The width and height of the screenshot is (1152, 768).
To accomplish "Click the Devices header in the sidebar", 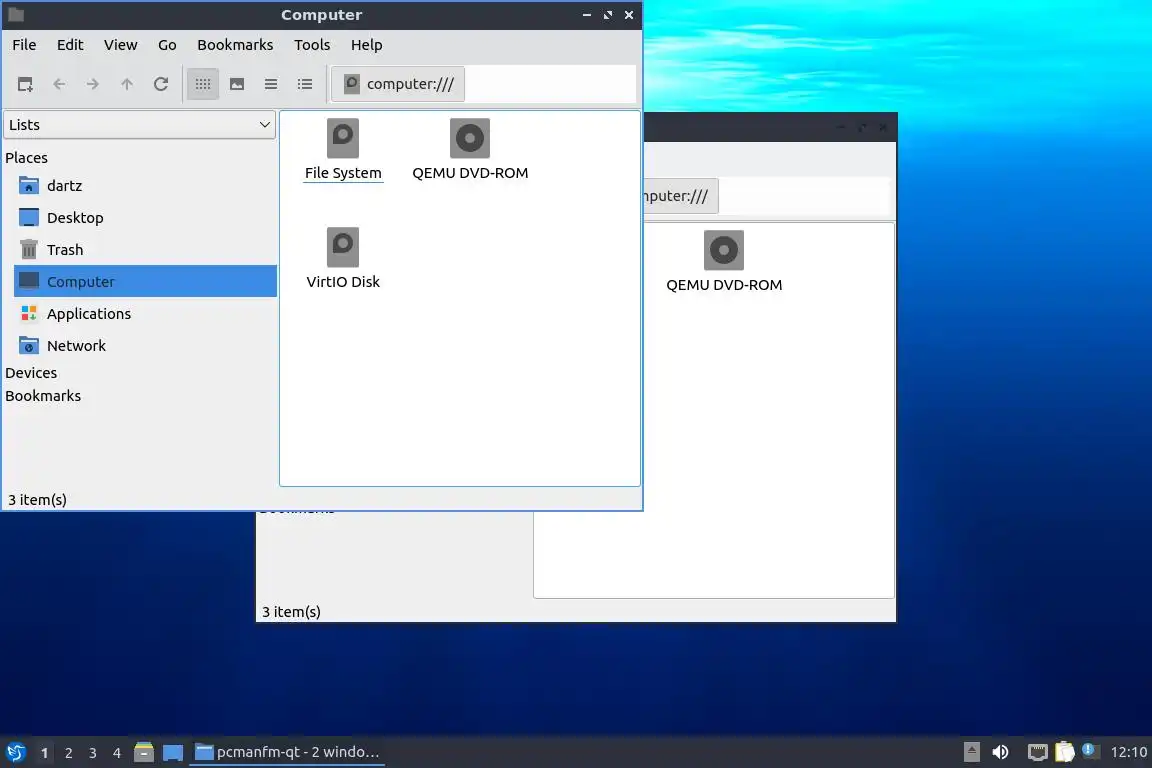I will click(31, 373).
